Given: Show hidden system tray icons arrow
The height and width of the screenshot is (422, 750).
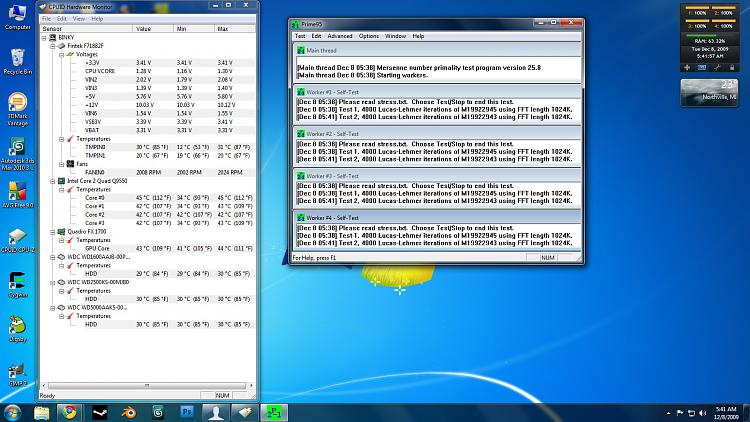Looking at the screenshot, I should click(668, 413).
